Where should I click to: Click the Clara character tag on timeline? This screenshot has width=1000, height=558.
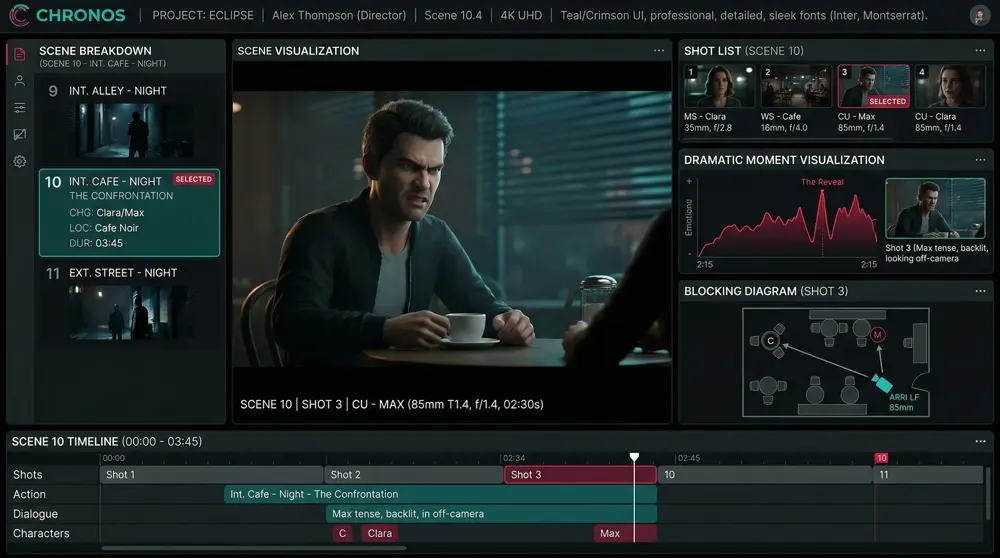tap(379, 534)
